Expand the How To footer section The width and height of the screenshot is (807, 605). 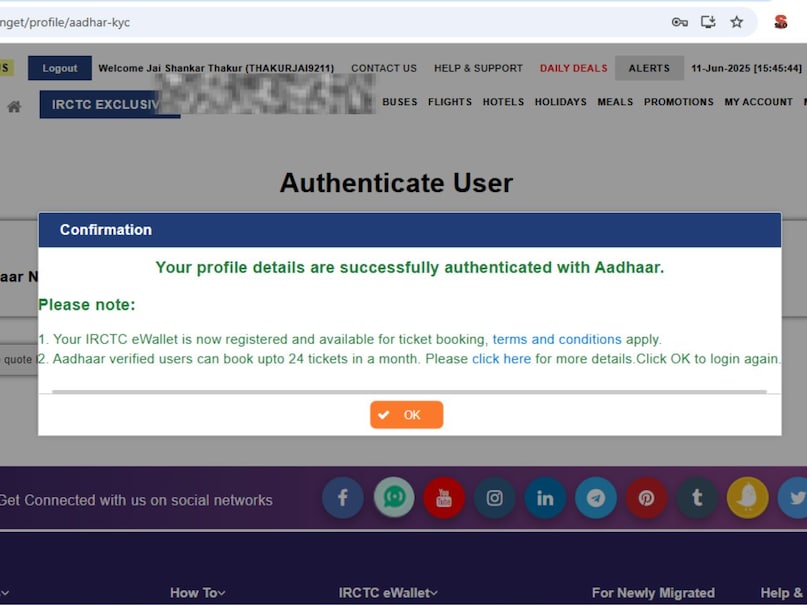[198, 593]
